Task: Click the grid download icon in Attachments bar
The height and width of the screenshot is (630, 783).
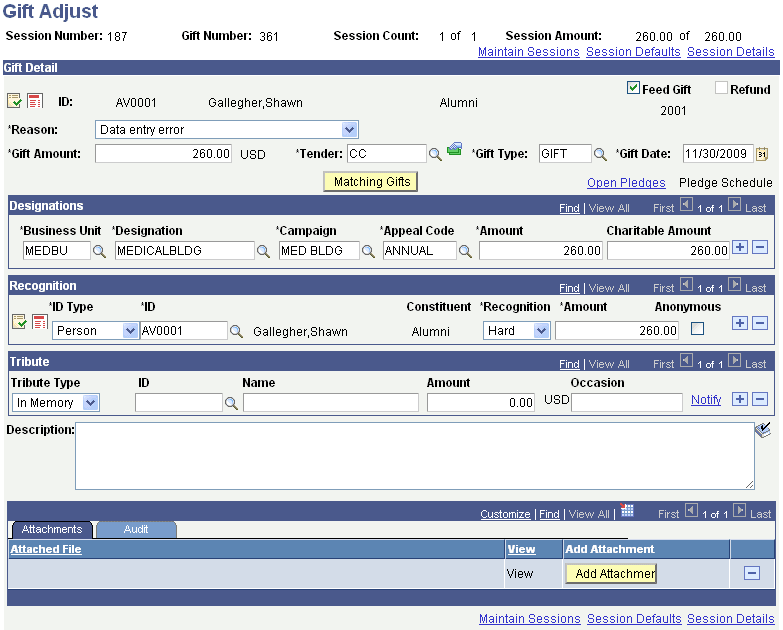Action: [627, 510]
